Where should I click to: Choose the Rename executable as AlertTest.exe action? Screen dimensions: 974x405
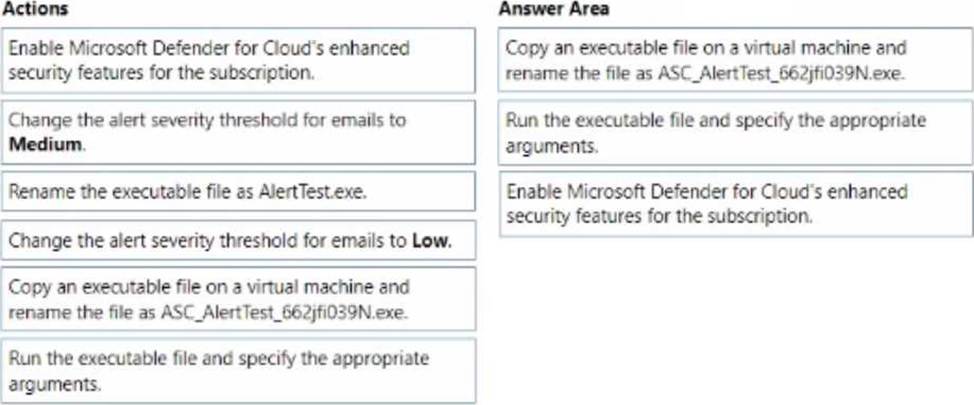(238, 191)
